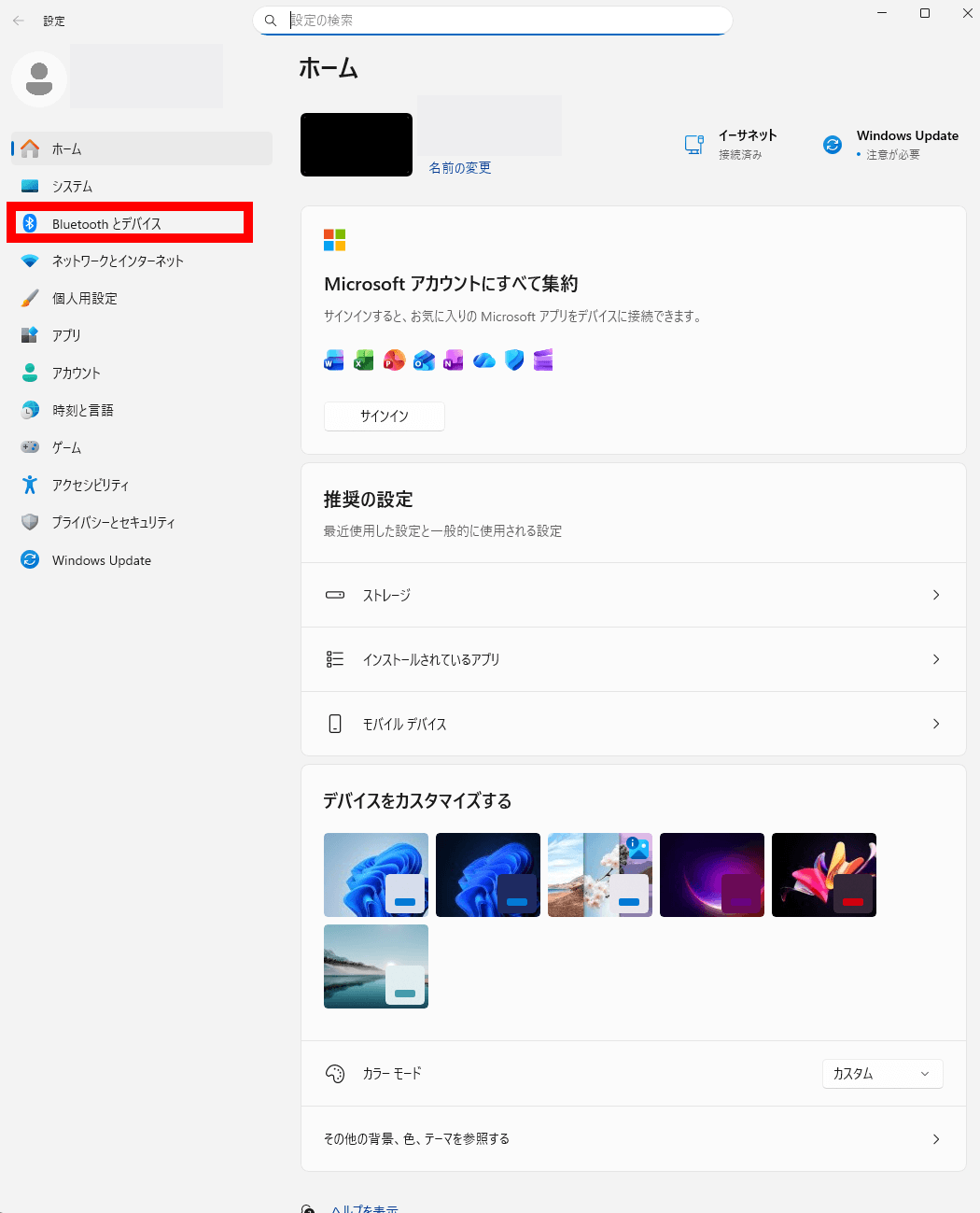This screenshot has height=1213, width=980.
Task: Select the dark blue Windows bloom theme
Action: 488,875
